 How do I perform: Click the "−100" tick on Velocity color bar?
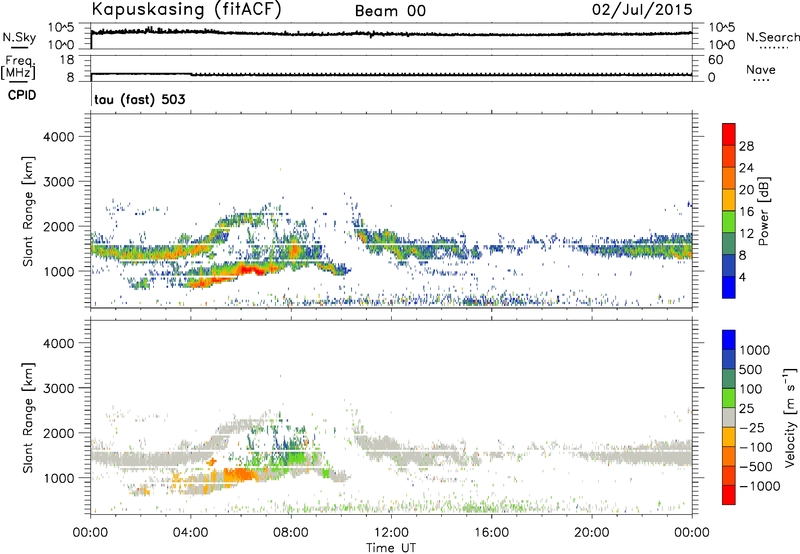click(x=756, y=447)
